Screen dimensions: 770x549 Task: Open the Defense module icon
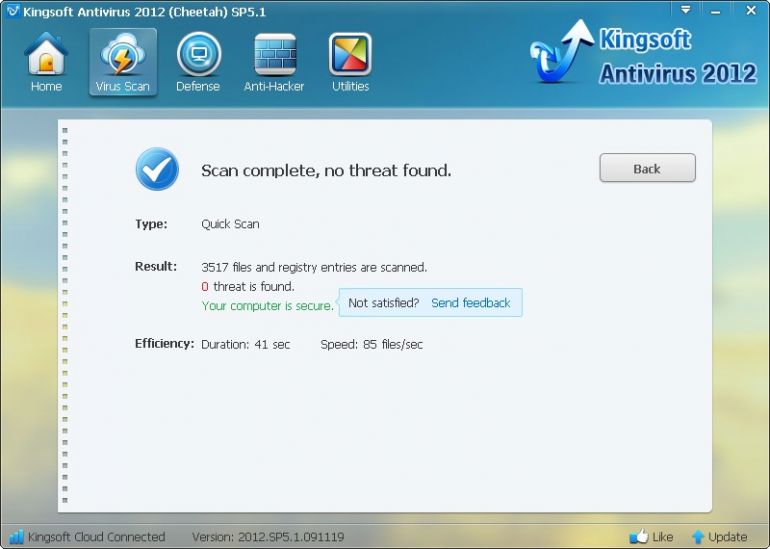[198, 55]
